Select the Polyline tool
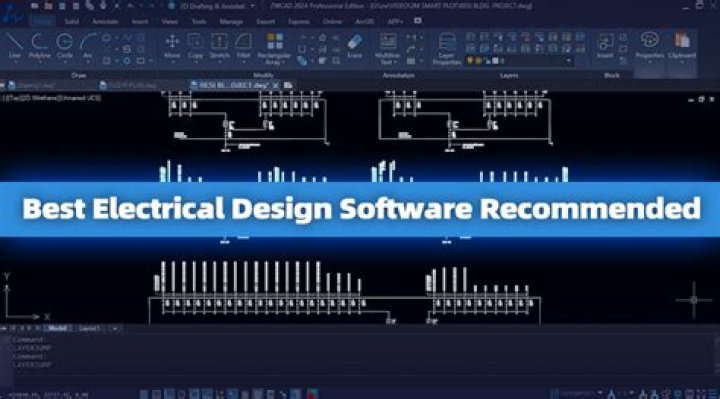This screenshot has height=399, width=720. point(39,46)
